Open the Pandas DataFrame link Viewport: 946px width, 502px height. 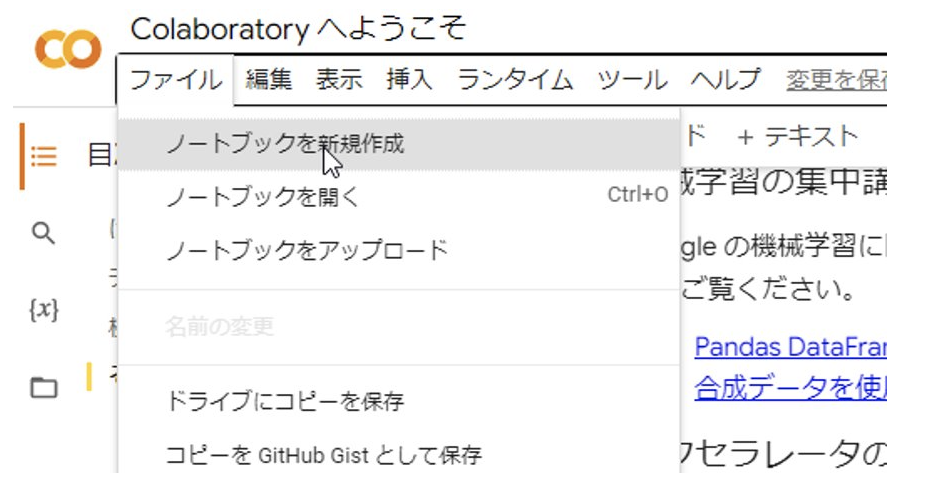pyautogui.click(x=790, y=346)
